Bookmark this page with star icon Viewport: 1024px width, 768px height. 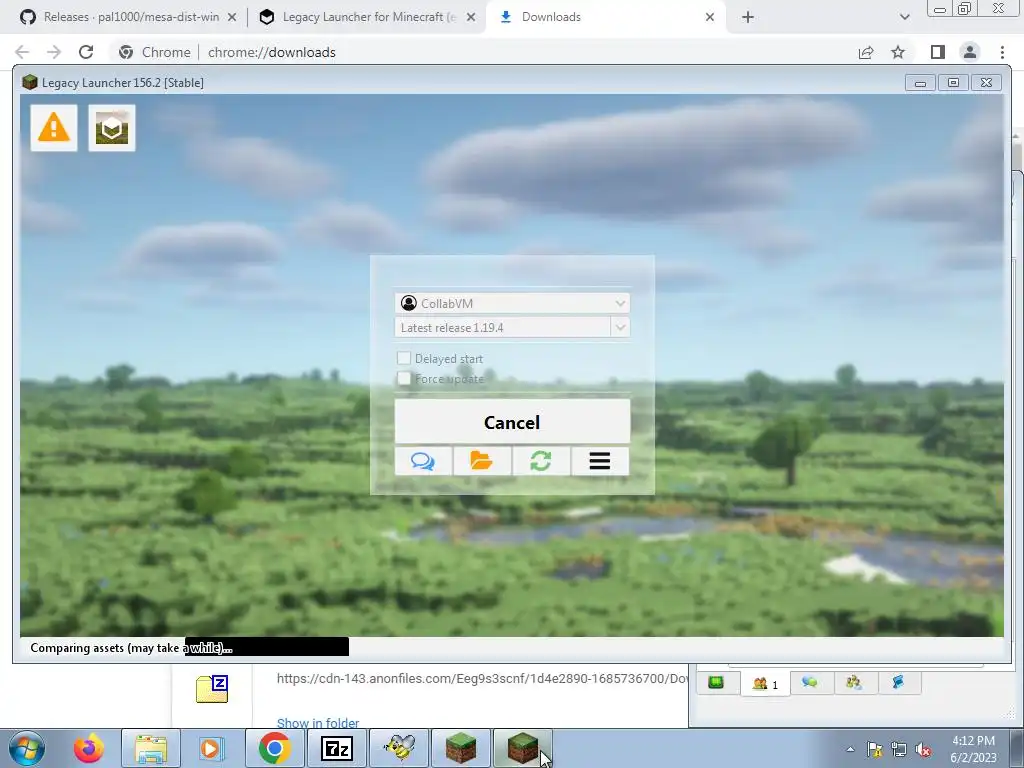click(x=898, y=52)
